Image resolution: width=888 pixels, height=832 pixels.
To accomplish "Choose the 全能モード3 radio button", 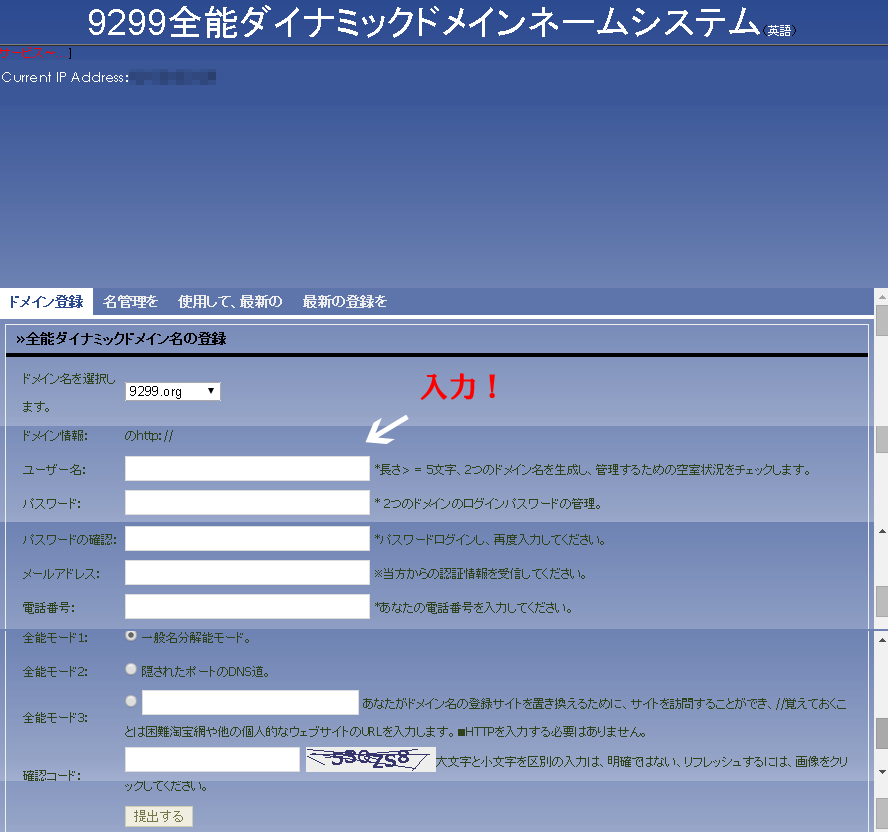I will pos(131,701).
